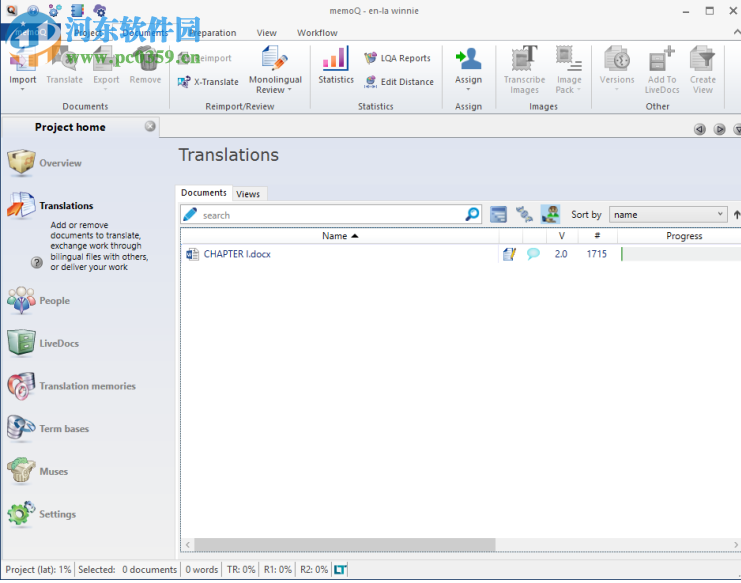Viewport: 741px width, 583px height.
Task: Click the scroll left arrow
Action: coord(188,544)
